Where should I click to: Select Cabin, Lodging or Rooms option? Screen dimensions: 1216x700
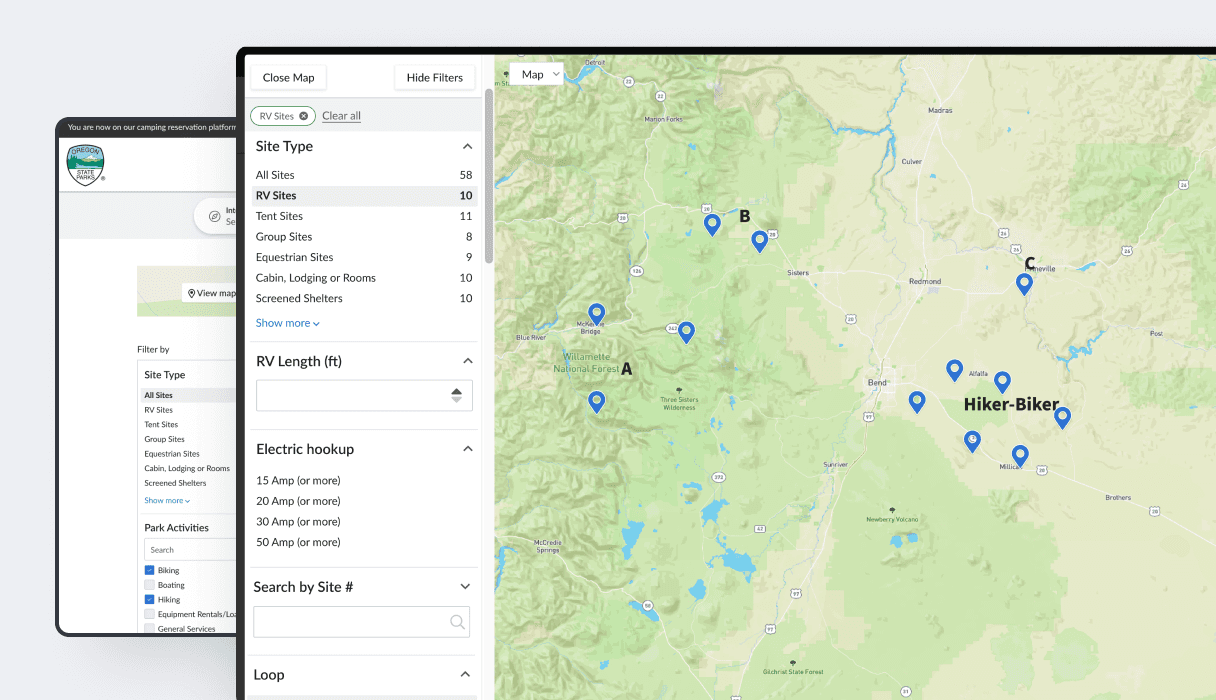point(364,278)
